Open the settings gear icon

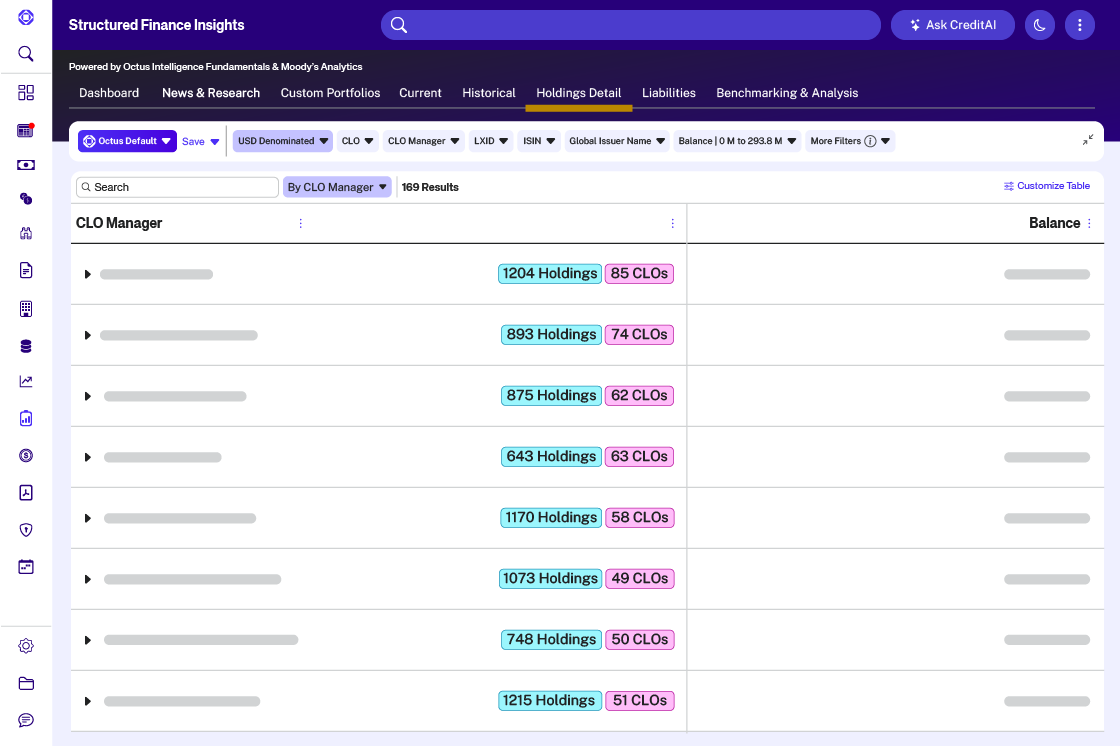click(26, 646)
